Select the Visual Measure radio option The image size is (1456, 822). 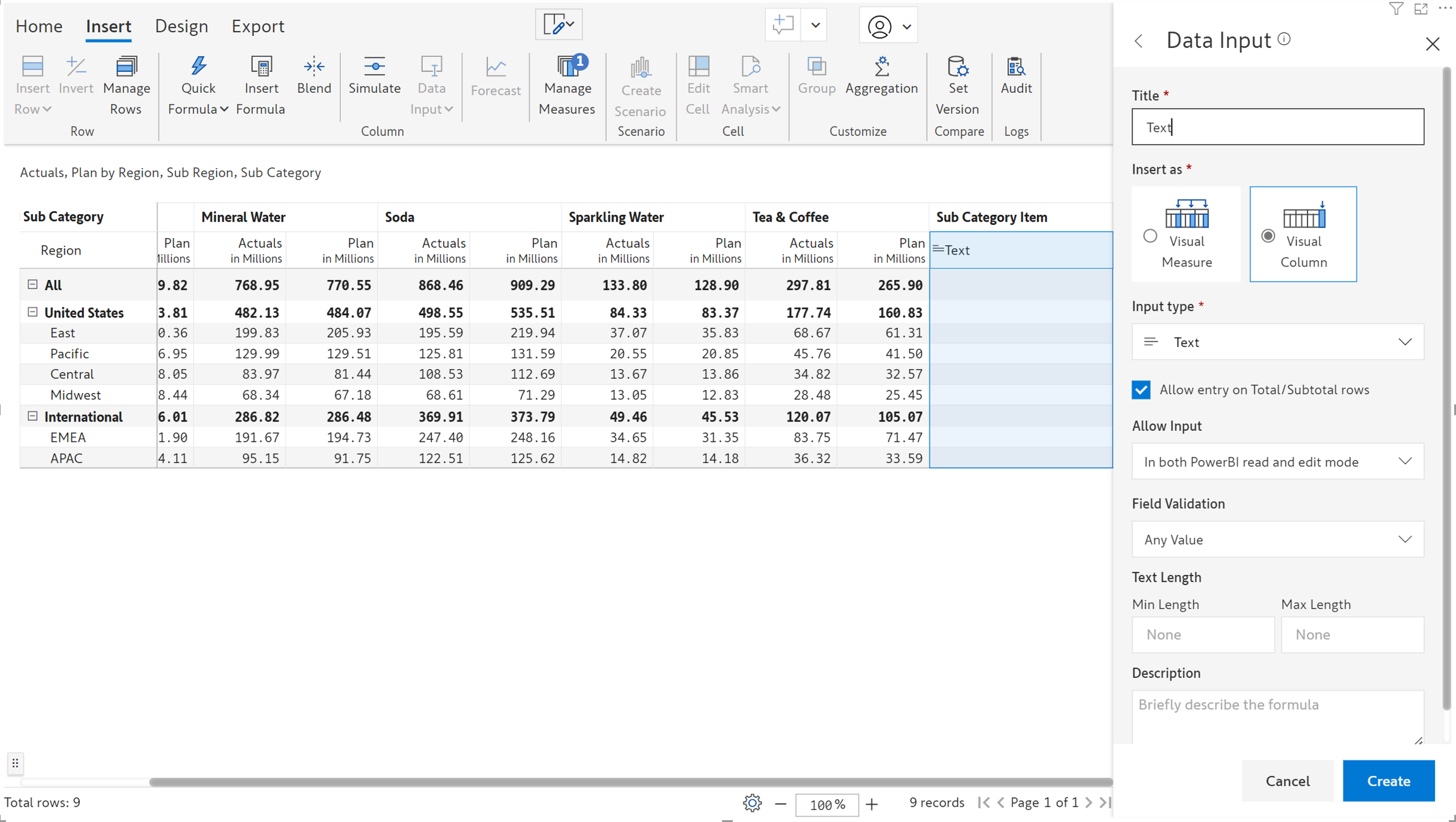click(x=1150, y=236)
